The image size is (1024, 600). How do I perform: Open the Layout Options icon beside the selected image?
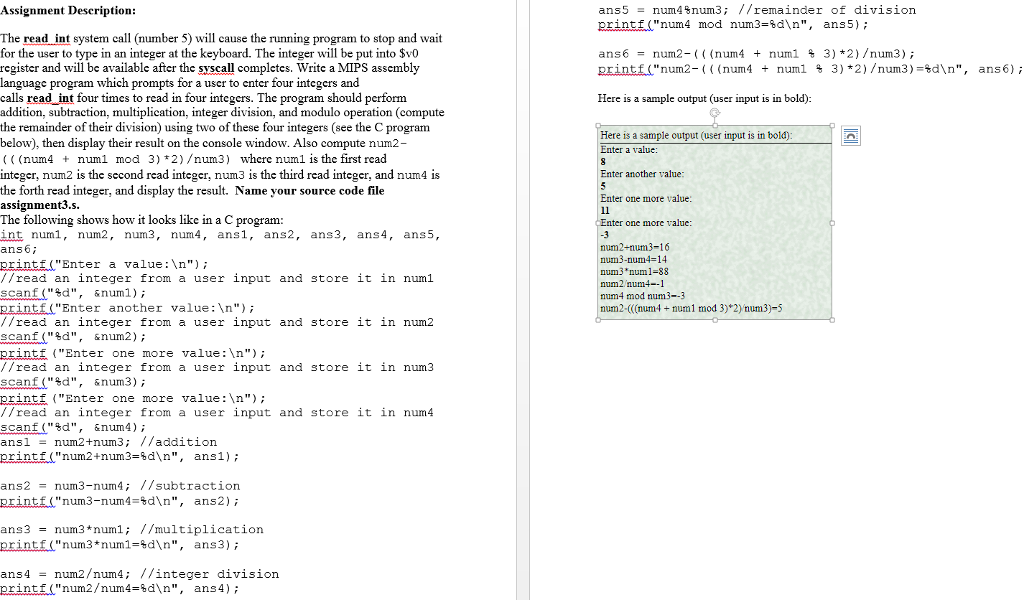(x=850, y=135)
